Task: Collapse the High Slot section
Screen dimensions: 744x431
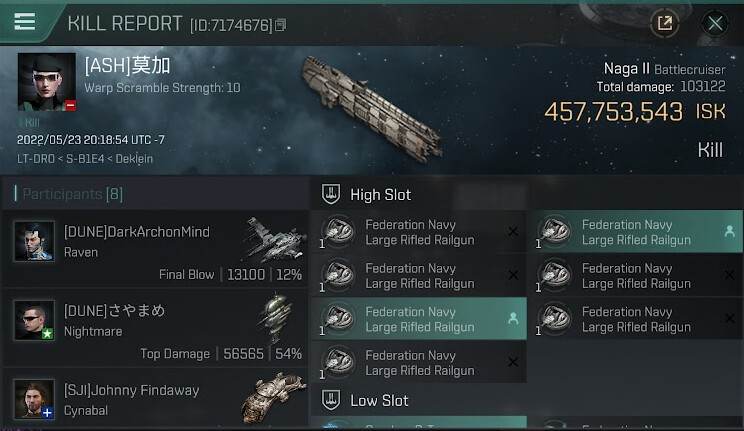Action: point(331,195)
